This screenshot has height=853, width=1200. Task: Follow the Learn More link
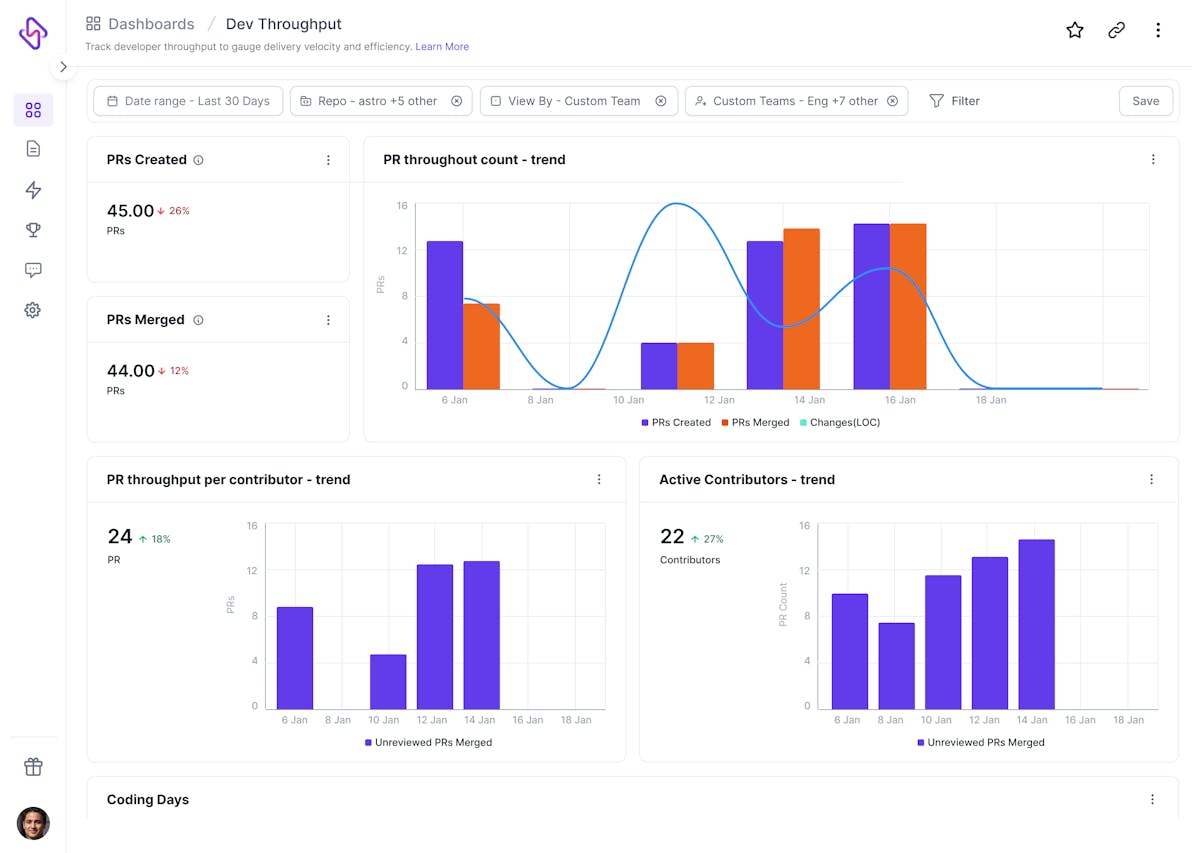(442, 47)
